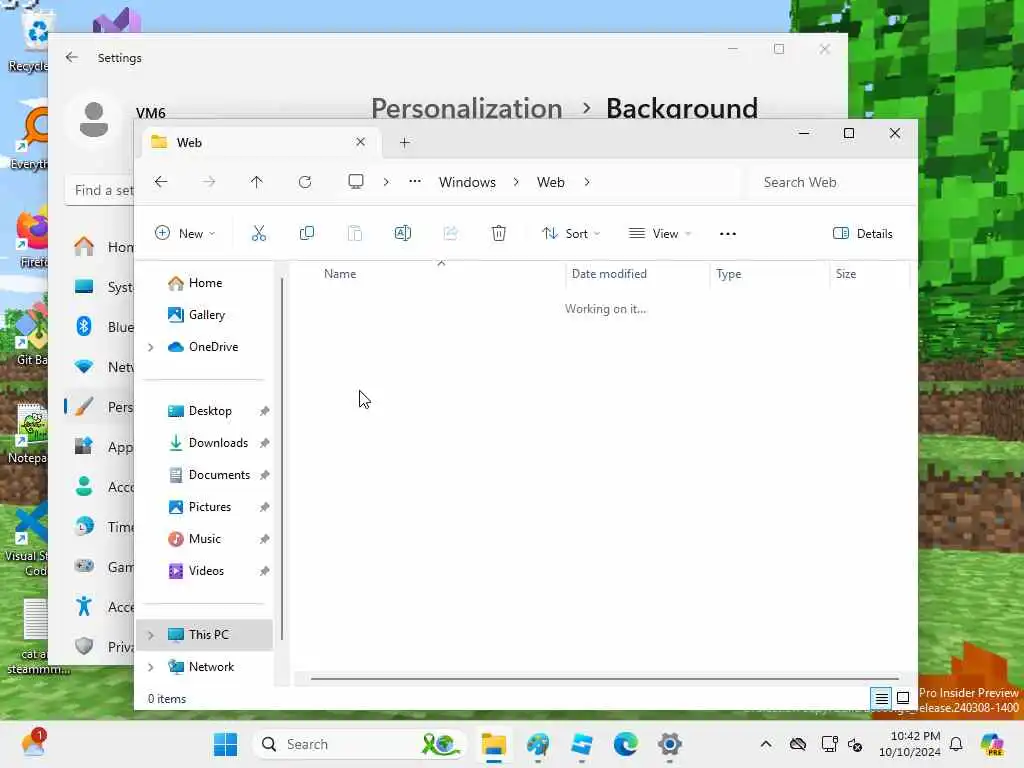
Task: Click the Delete trash icon
Action: pos(498,233)
